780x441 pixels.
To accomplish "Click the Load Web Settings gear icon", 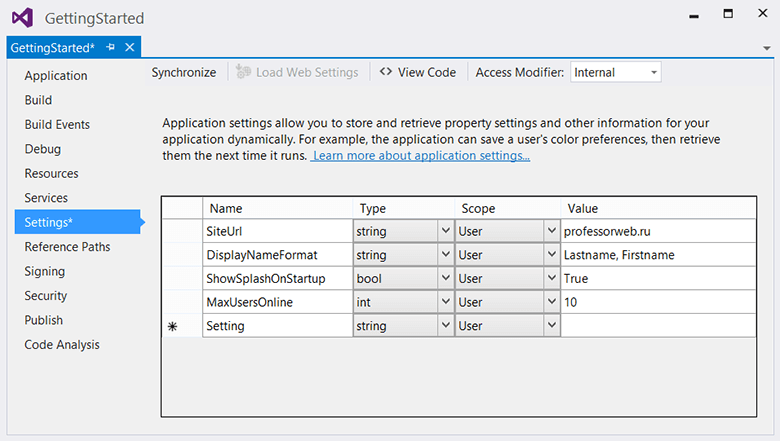I will coord(243,72).
